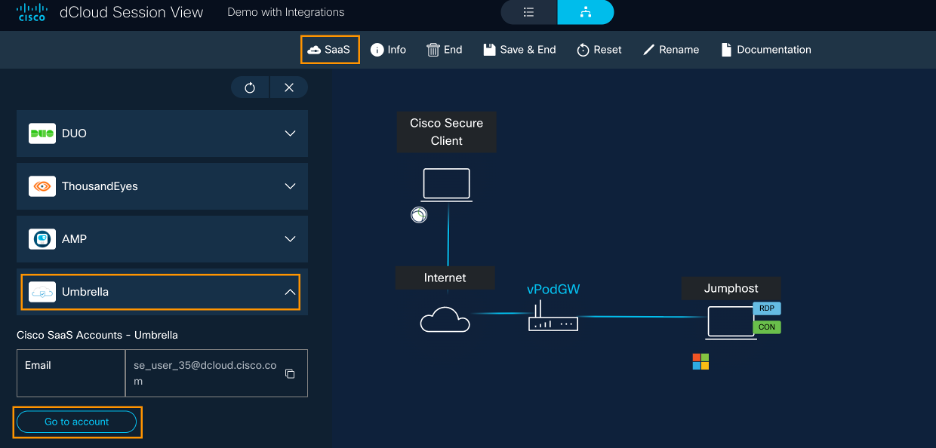936x448 pixels.
Task: Switch to list view toggle
Action: coord(529,12)
